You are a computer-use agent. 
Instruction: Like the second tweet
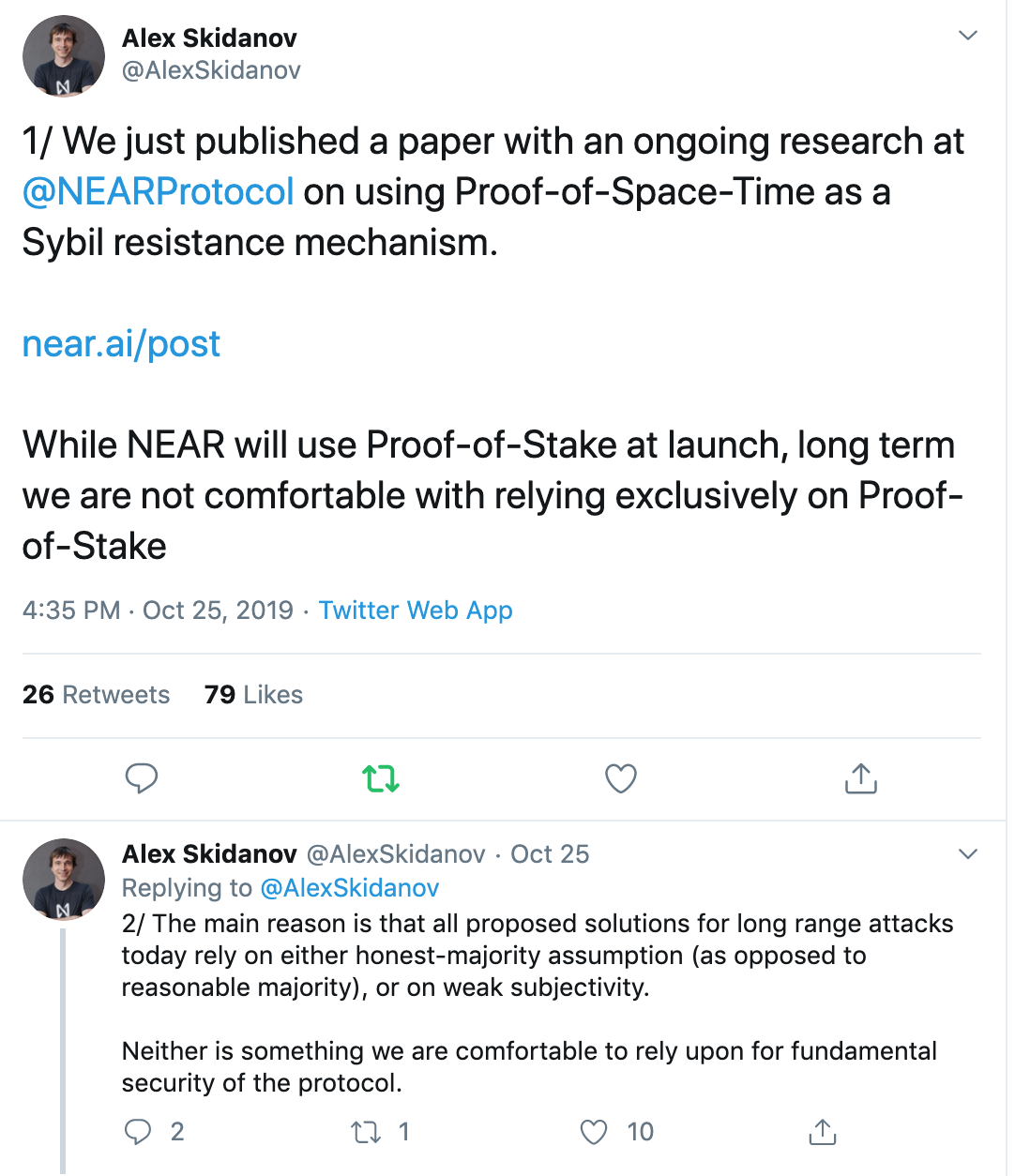pos(594,1132)
